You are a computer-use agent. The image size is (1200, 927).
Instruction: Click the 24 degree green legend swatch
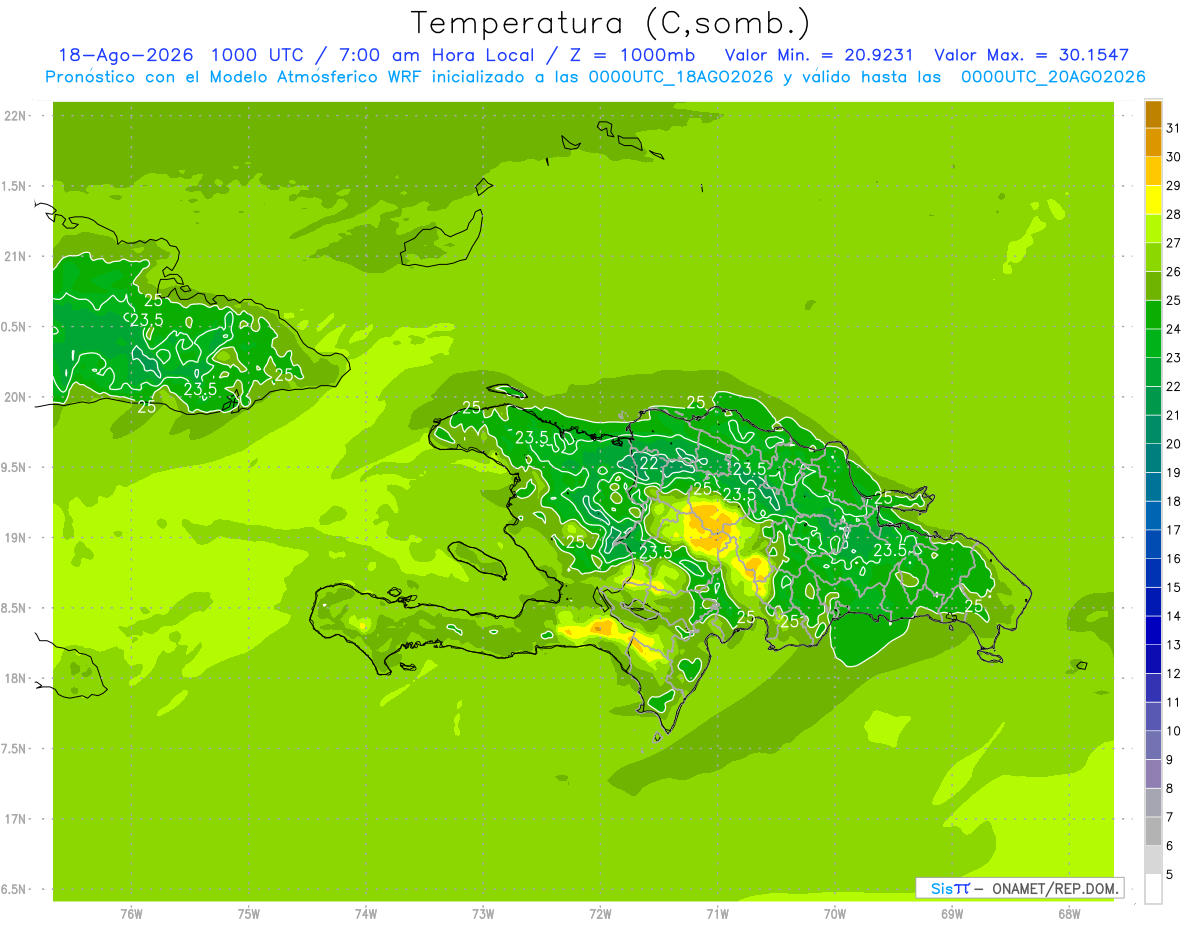tap(1153, 315)
